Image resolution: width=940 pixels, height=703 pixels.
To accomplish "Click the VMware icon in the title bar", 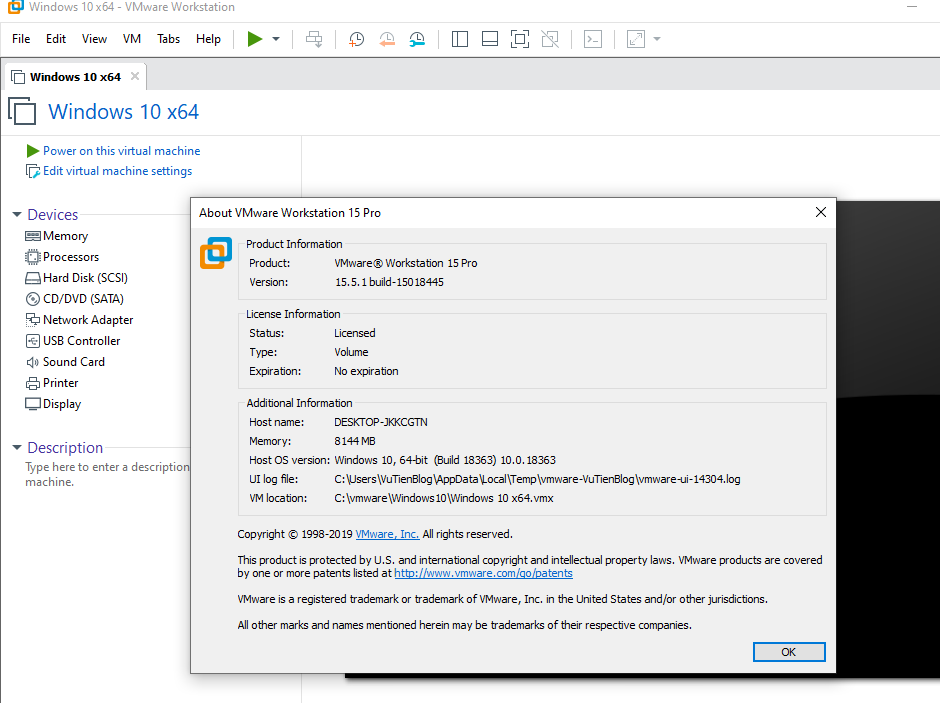I will [16, 7].
